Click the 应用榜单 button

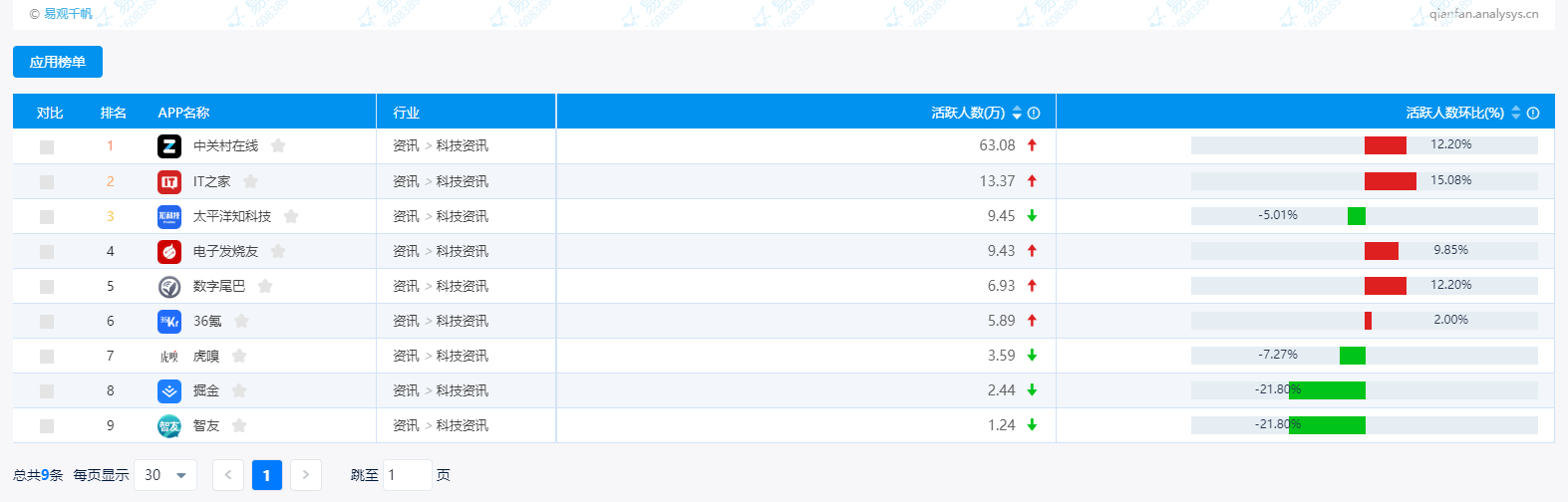pyautogui.click(x=58, y=62)
